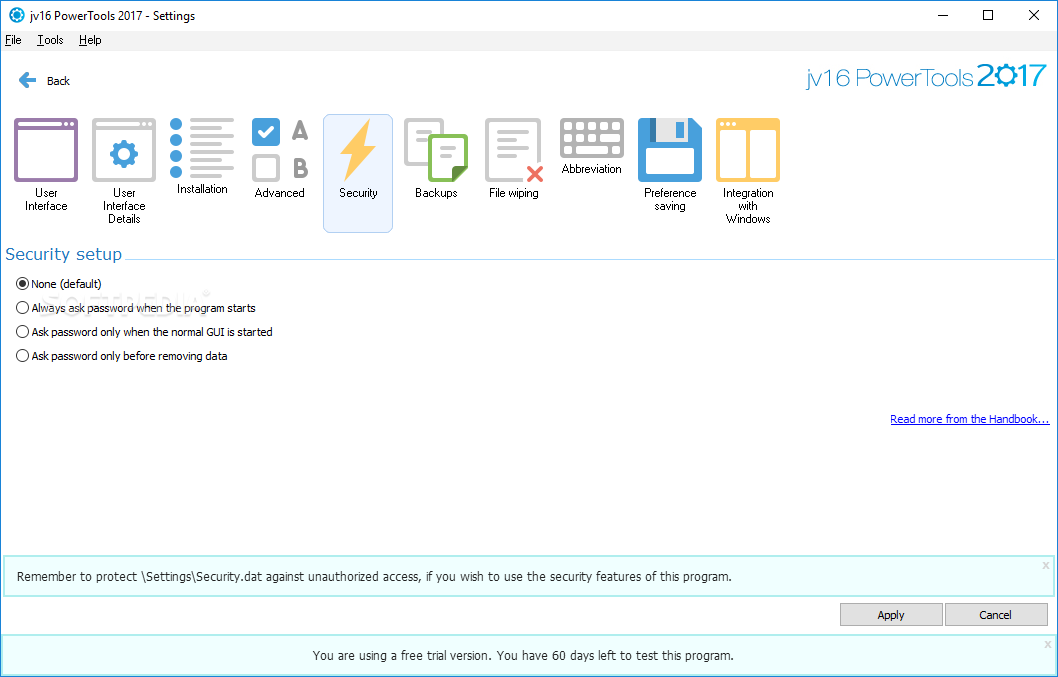Viewport: 1058px width, 677px height.
Task: Dismiss the Security.dat reminder notice
Action: [x=1046, y=566]
